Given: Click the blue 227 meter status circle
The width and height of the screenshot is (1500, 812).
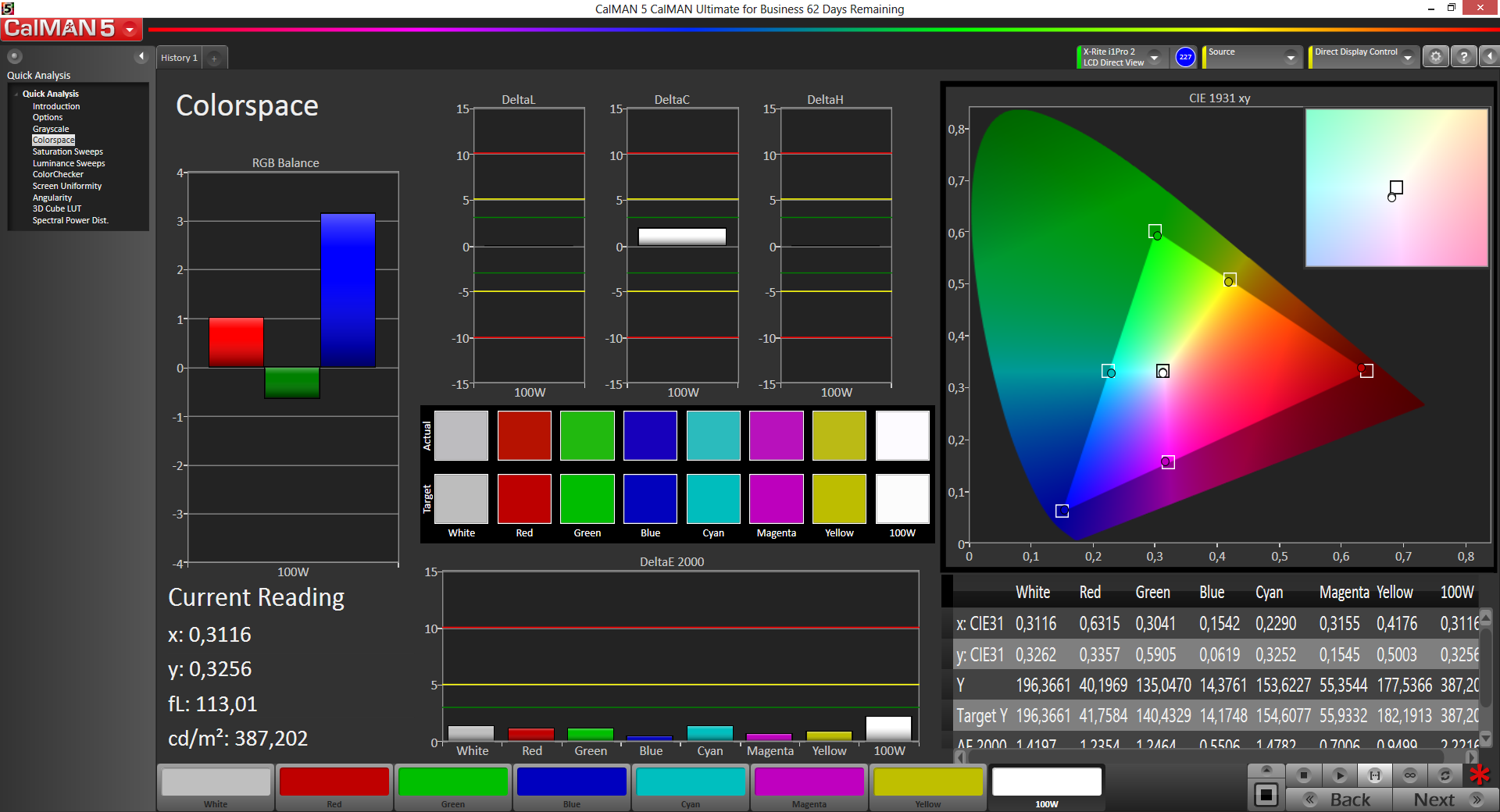Looking at the screenshot, I should coord(1185,57).
